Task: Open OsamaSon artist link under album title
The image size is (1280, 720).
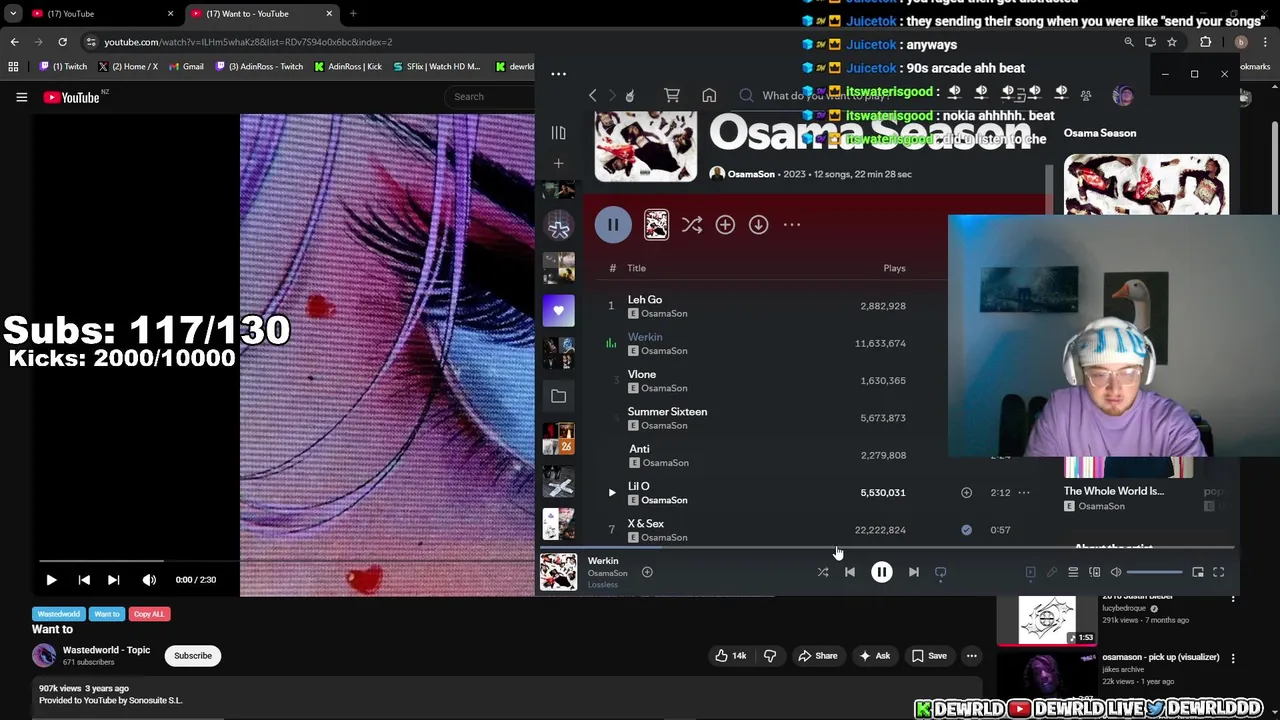Action: [751, 174]
